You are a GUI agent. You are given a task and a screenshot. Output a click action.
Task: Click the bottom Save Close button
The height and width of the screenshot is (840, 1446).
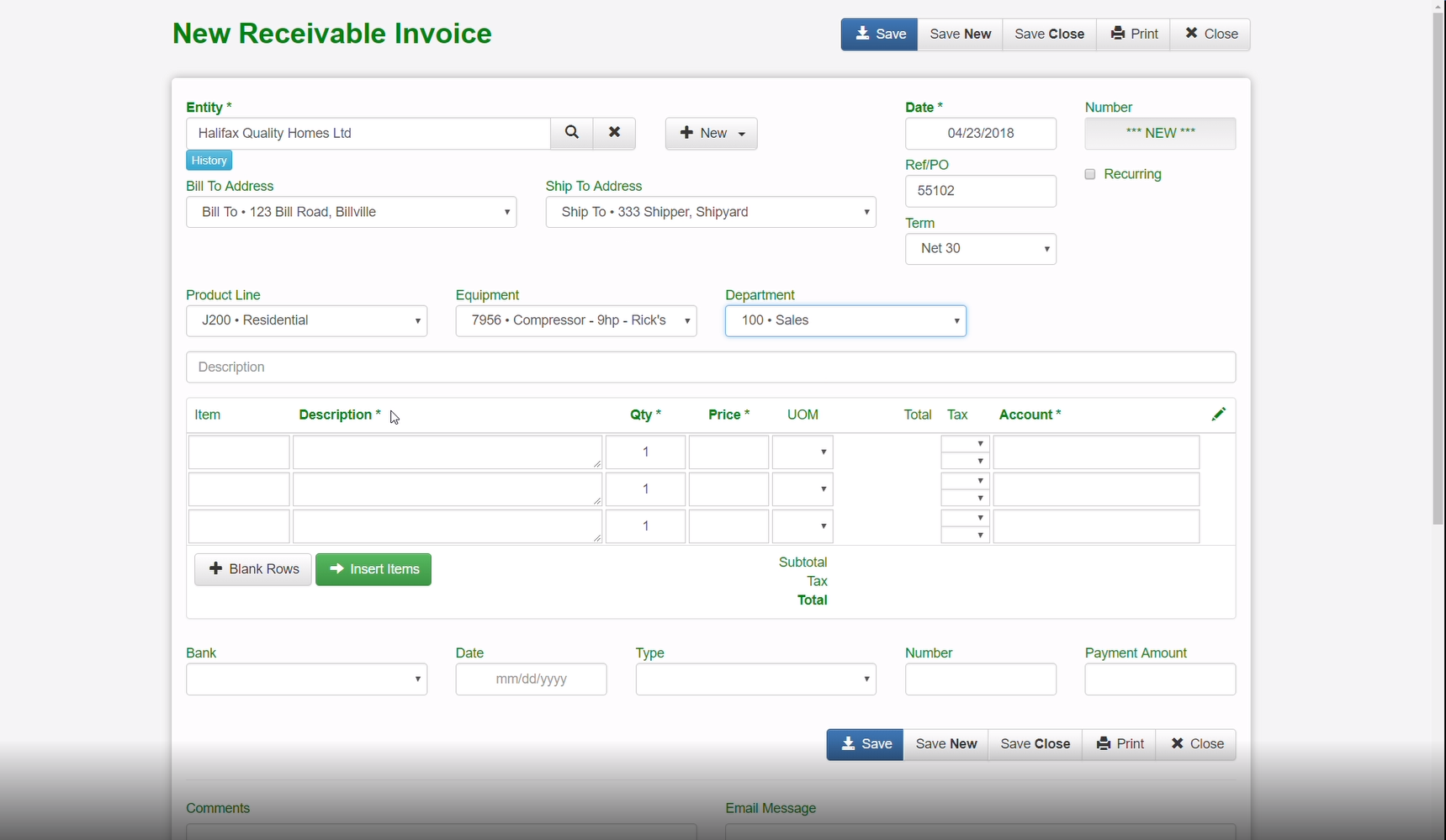1035,744
